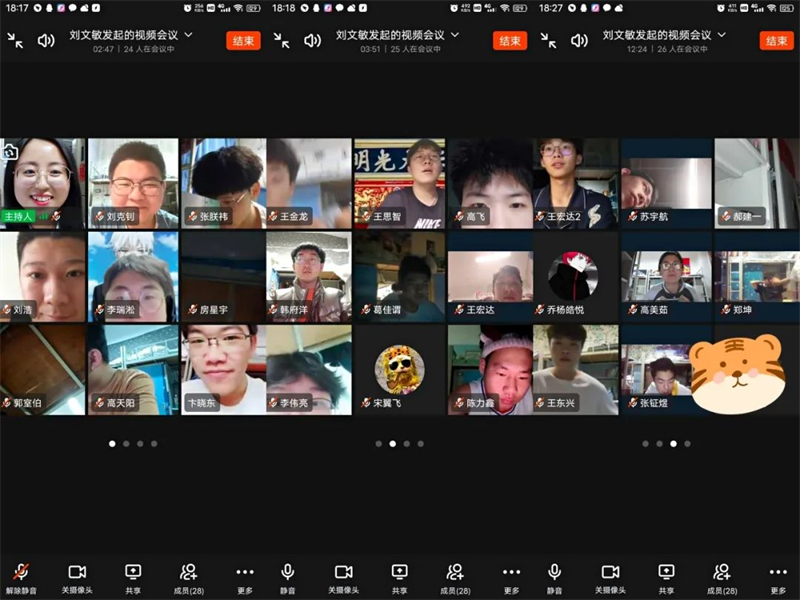Screen dimensions: 800x600
Task: Tap 解除静音 microphone icon to unmute
Action: tap(20, 572)
